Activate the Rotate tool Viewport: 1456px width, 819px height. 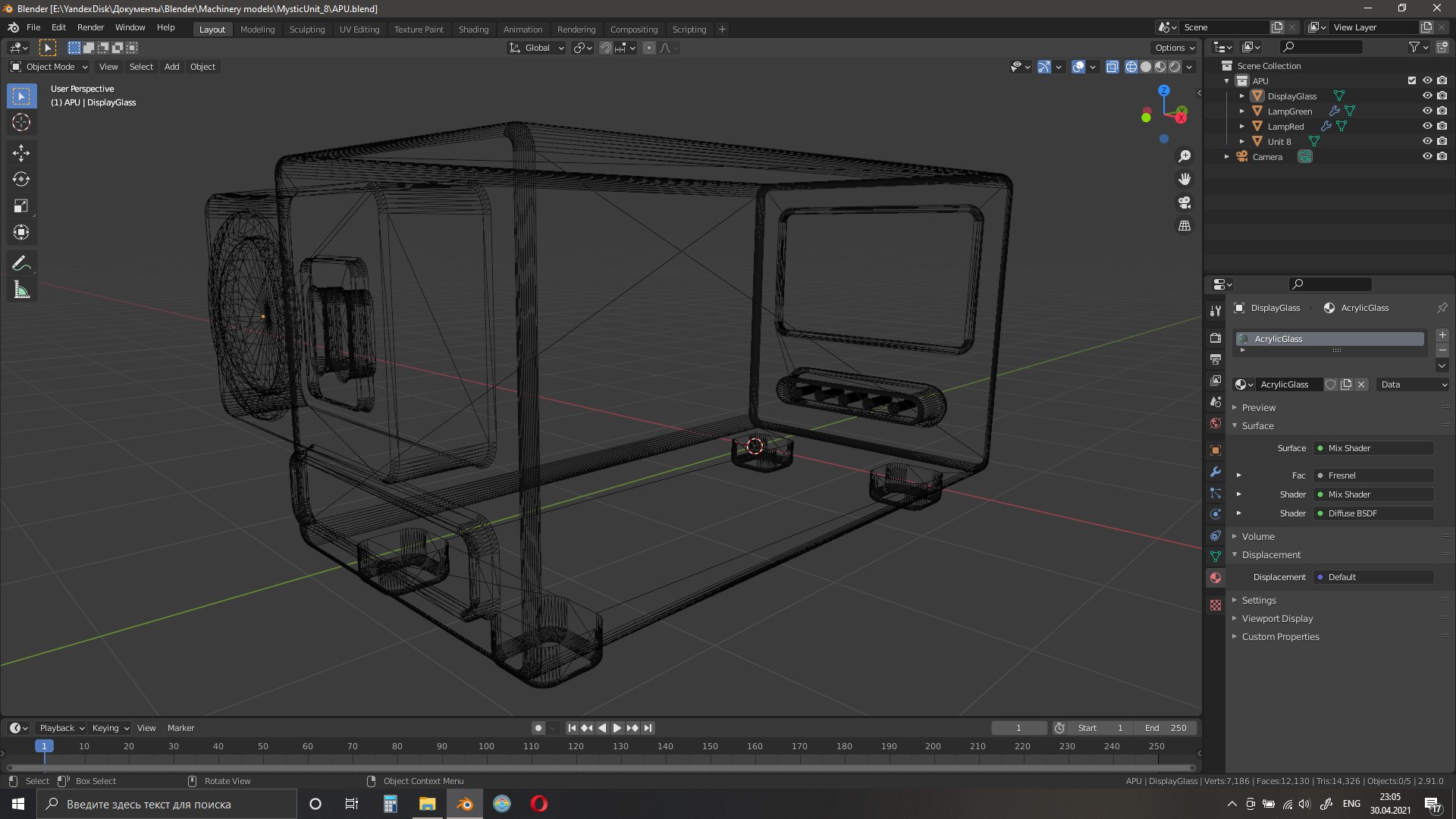[x=21, y=180]
